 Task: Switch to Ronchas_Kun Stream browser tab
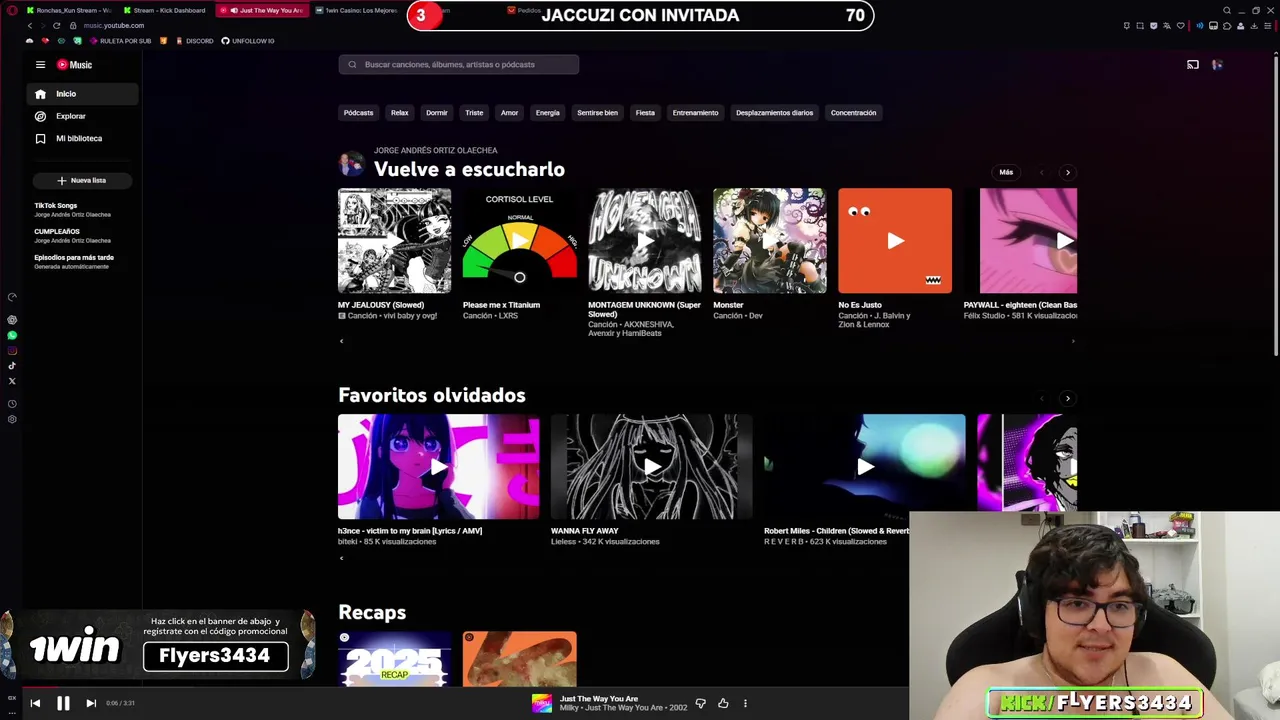68,10
